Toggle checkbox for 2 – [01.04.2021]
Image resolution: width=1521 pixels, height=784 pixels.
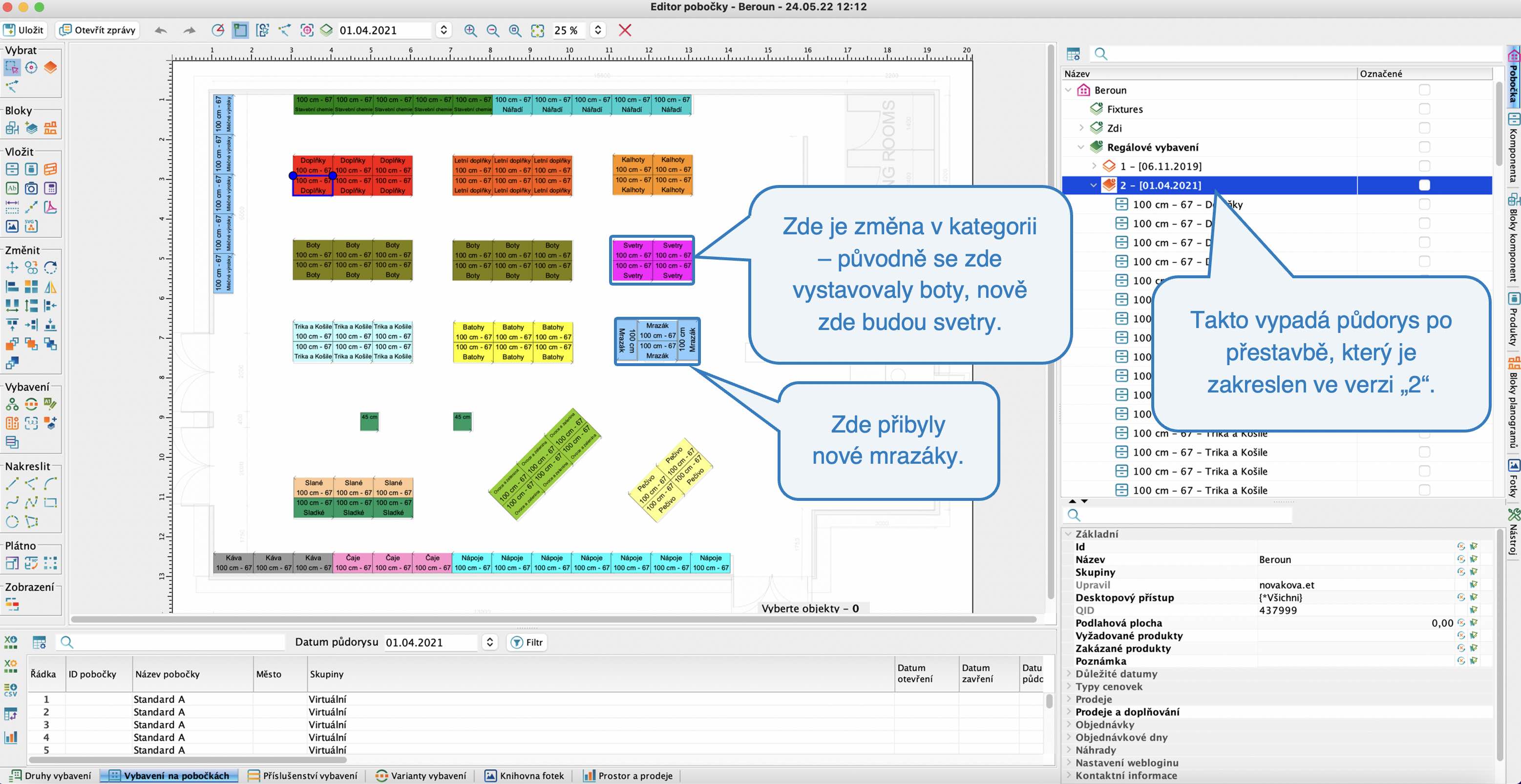point(1425,185)
